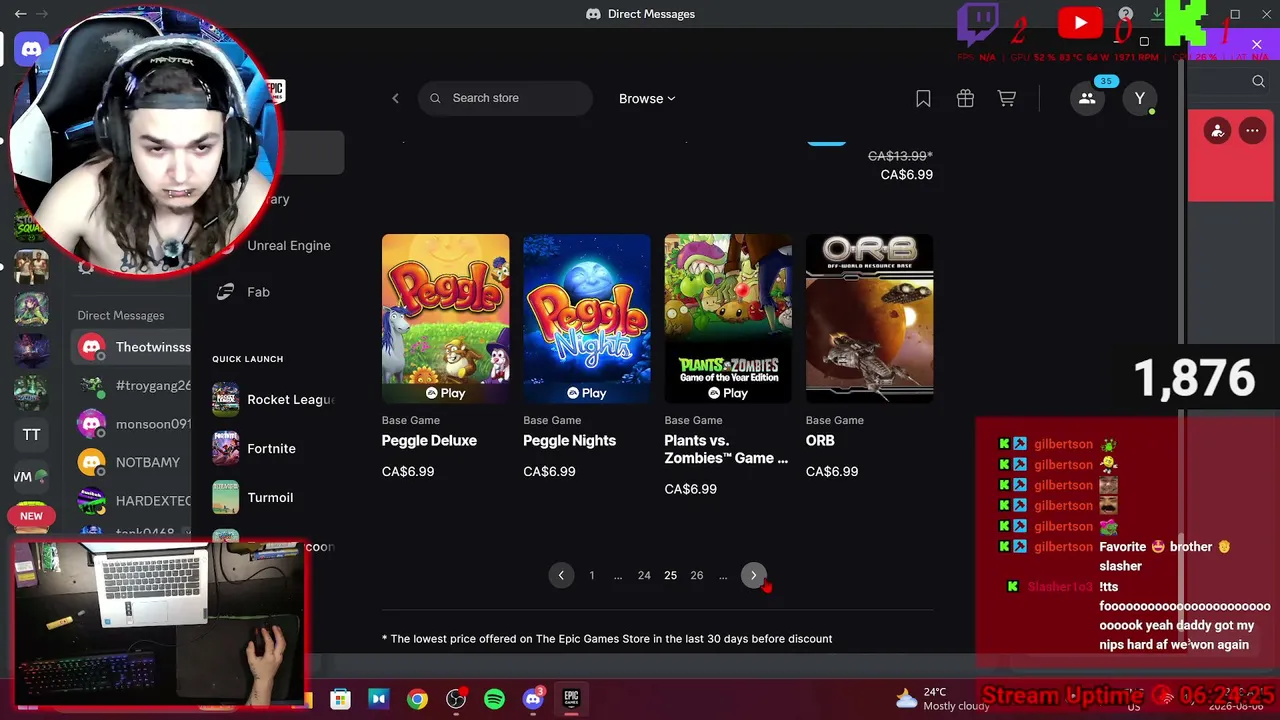Open the Peggle Nights title link
Image resolution: width=1280 pixels, height=720 pixels.
click(569, 441)
